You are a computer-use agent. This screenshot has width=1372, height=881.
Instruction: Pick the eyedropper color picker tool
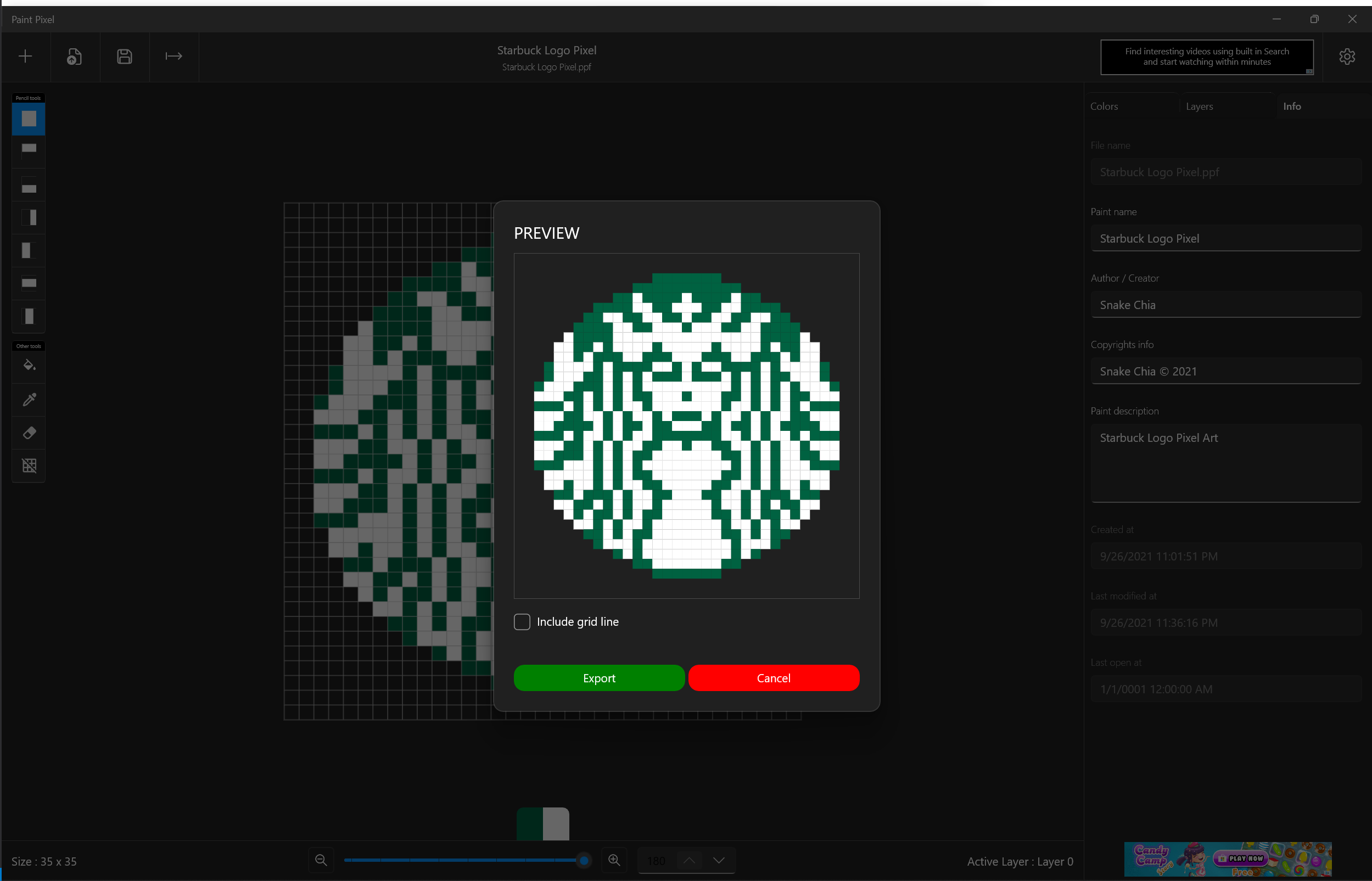29,399
